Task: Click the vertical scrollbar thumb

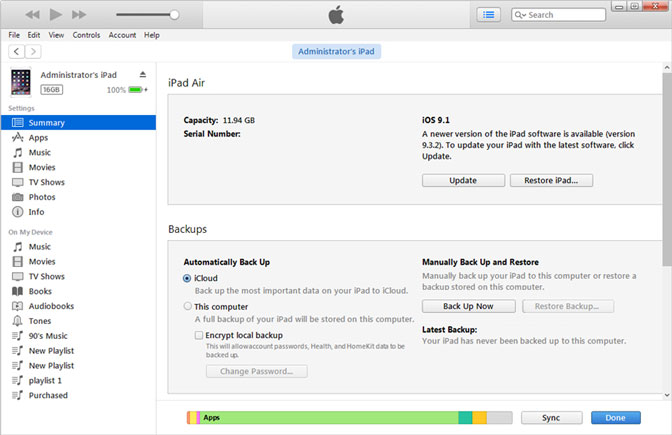Action: pyautogui.click(x=667, y=169)
